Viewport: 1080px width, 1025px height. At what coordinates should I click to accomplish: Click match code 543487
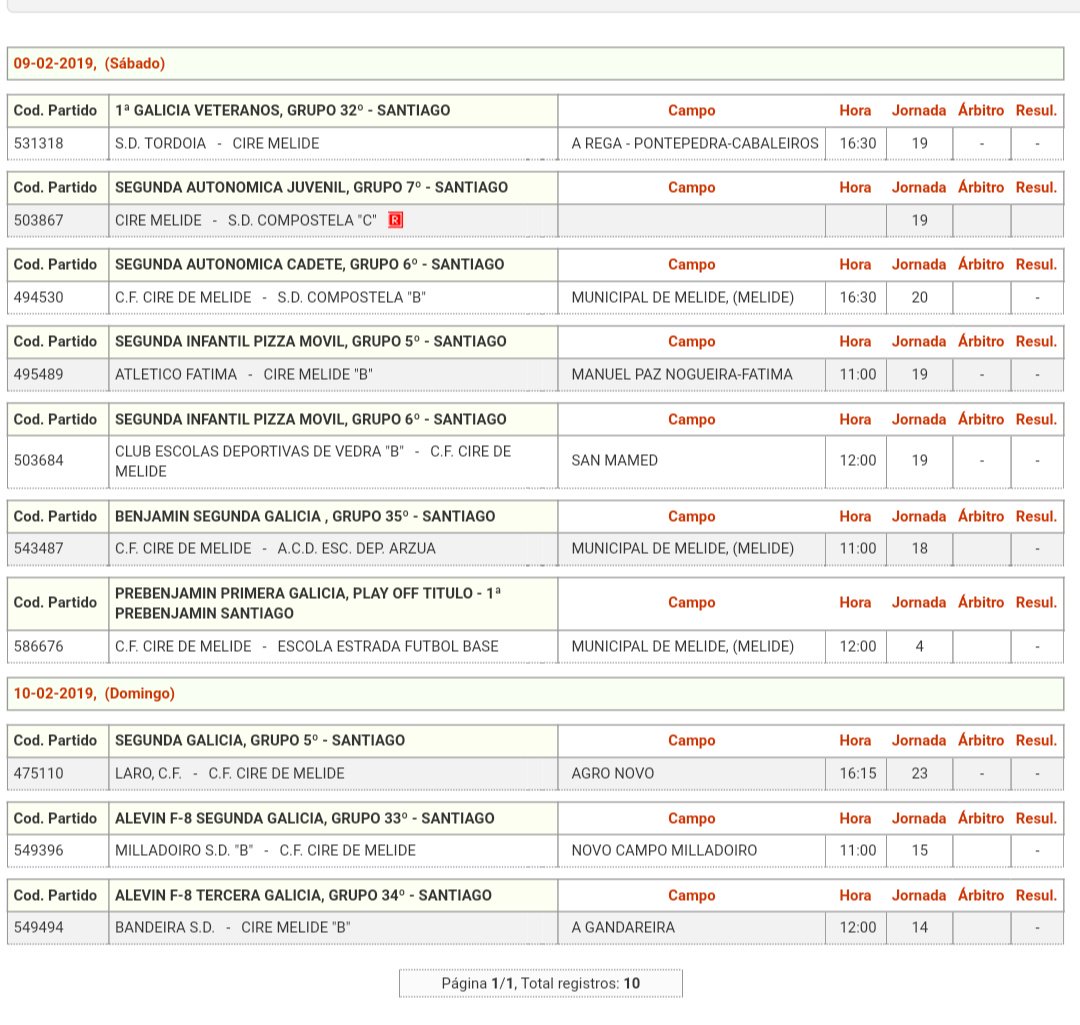[39, 548]
